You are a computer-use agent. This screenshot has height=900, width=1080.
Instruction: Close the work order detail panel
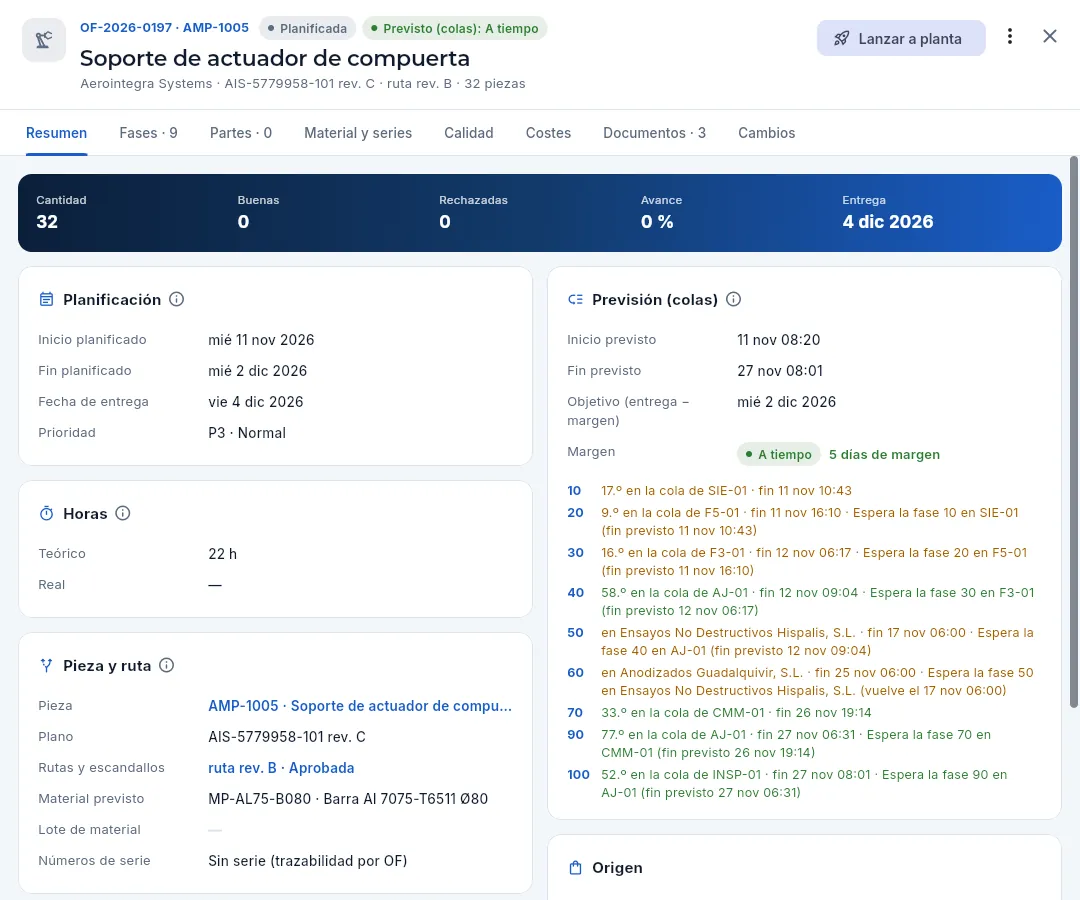tap(1050, 36)
